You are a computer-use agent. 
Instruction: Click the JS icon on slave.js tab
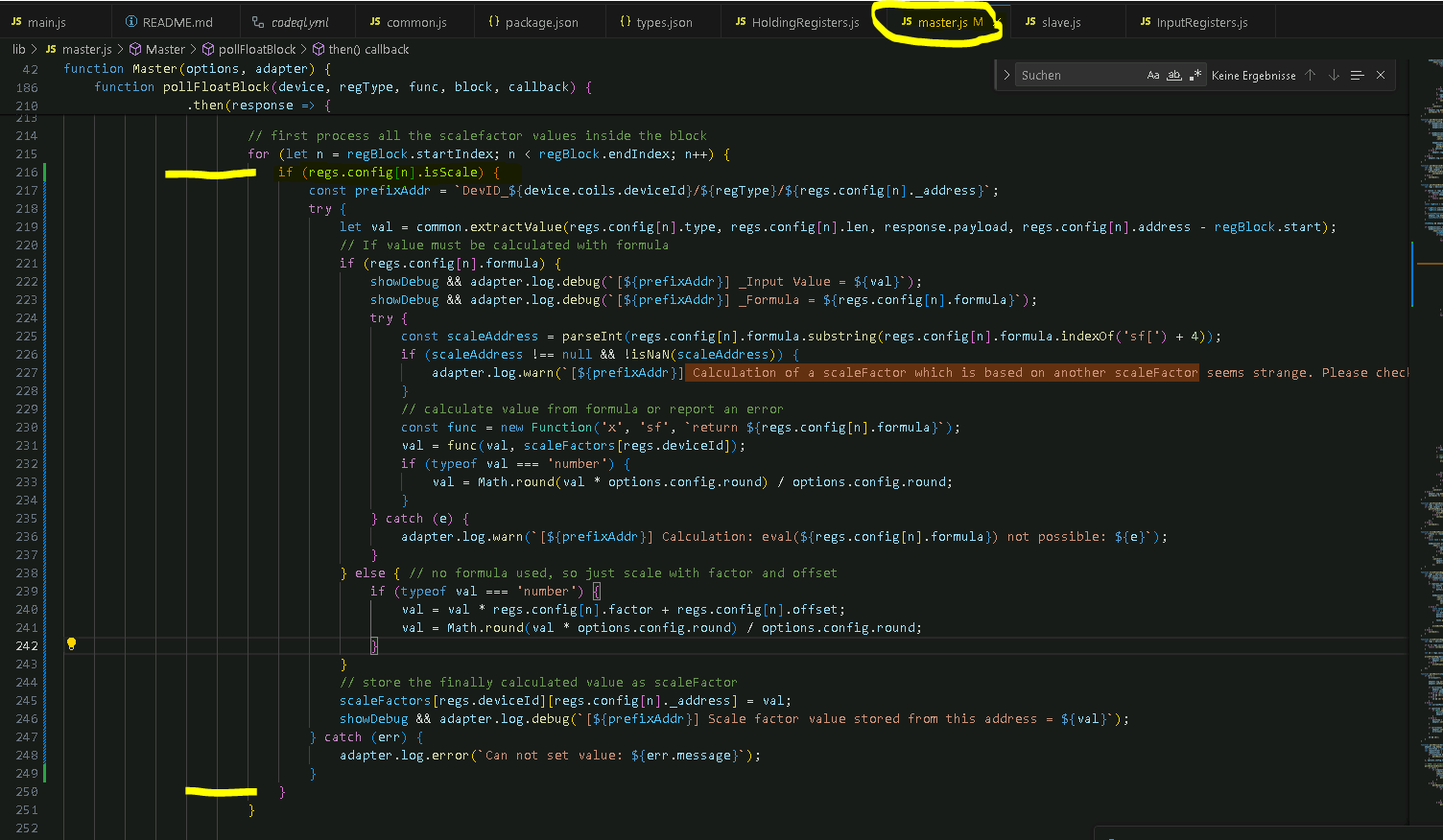coord(1030,22)
